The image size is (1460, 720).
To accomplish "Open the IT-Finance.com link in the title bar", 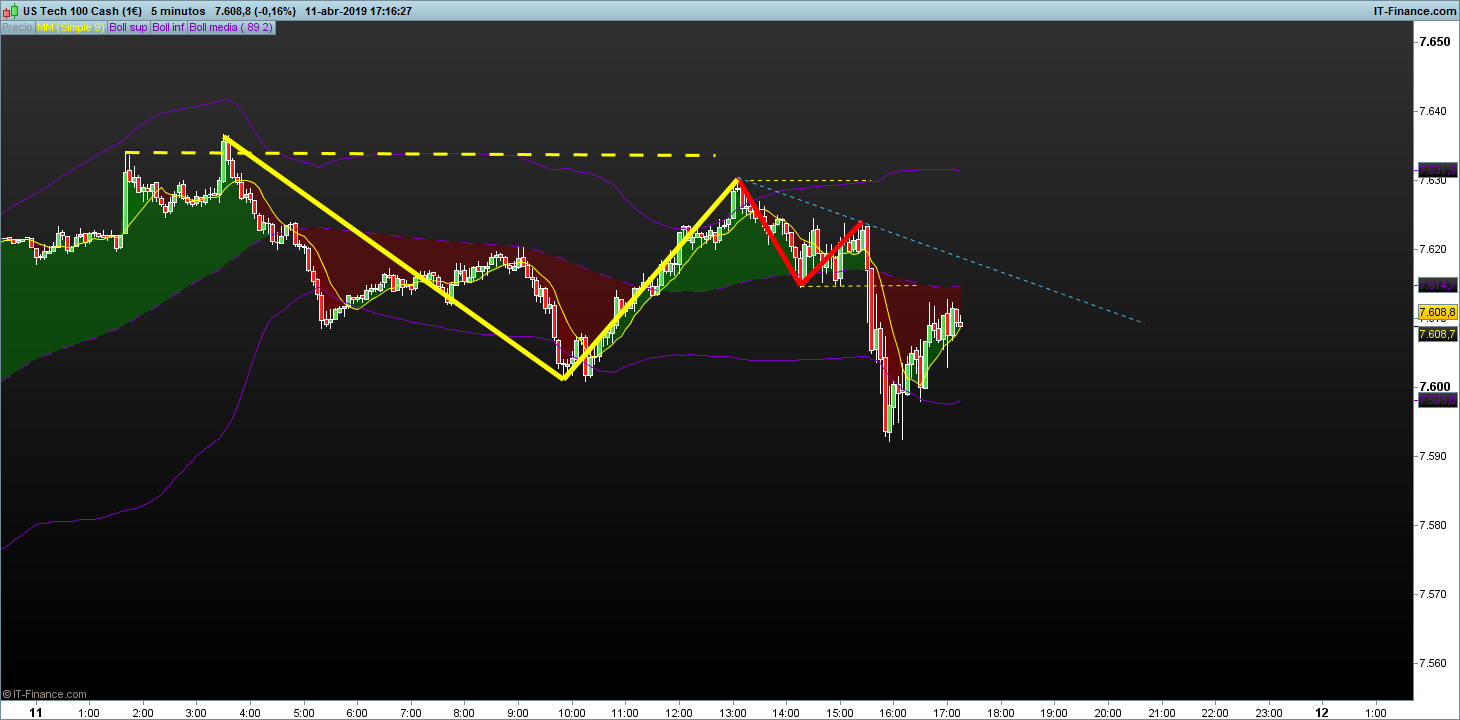I will 1414,11.
